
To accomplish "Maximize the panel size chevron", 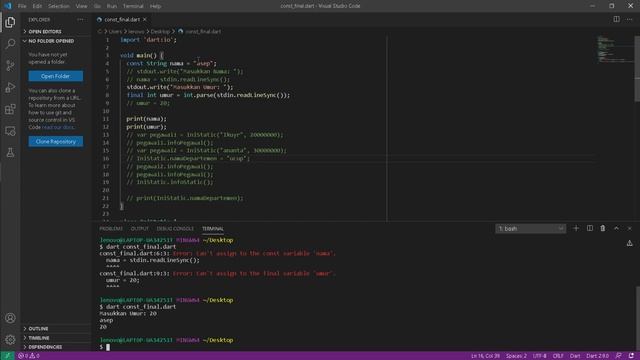I will pos(616,228).
